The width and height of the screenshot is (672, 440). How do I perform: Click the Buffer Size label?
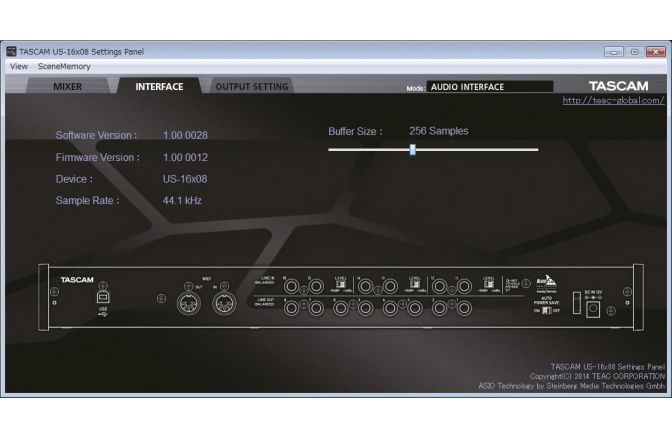[x=355, y=132]
